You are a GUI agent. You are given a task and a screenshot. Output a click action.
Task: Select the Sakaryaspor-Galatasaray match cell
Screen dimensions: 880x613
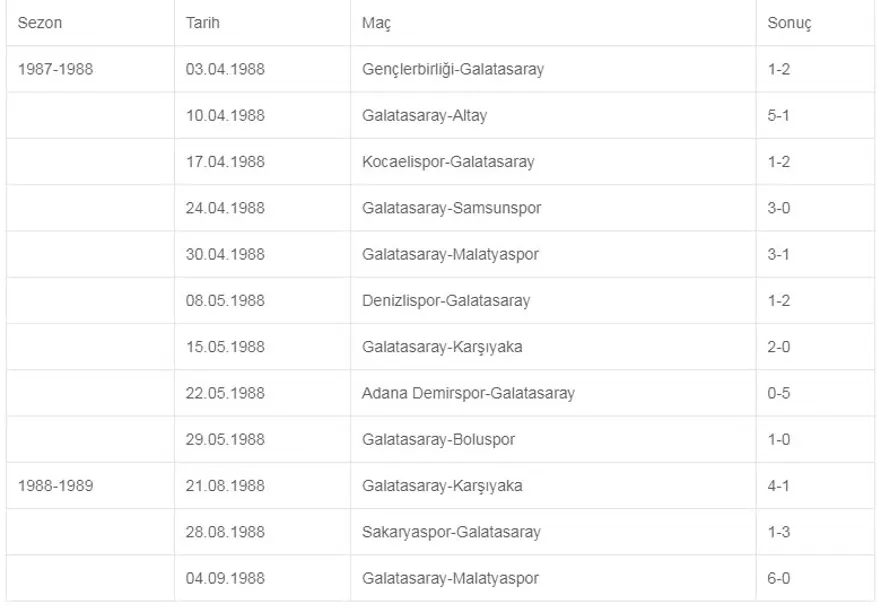coord(451,532)
